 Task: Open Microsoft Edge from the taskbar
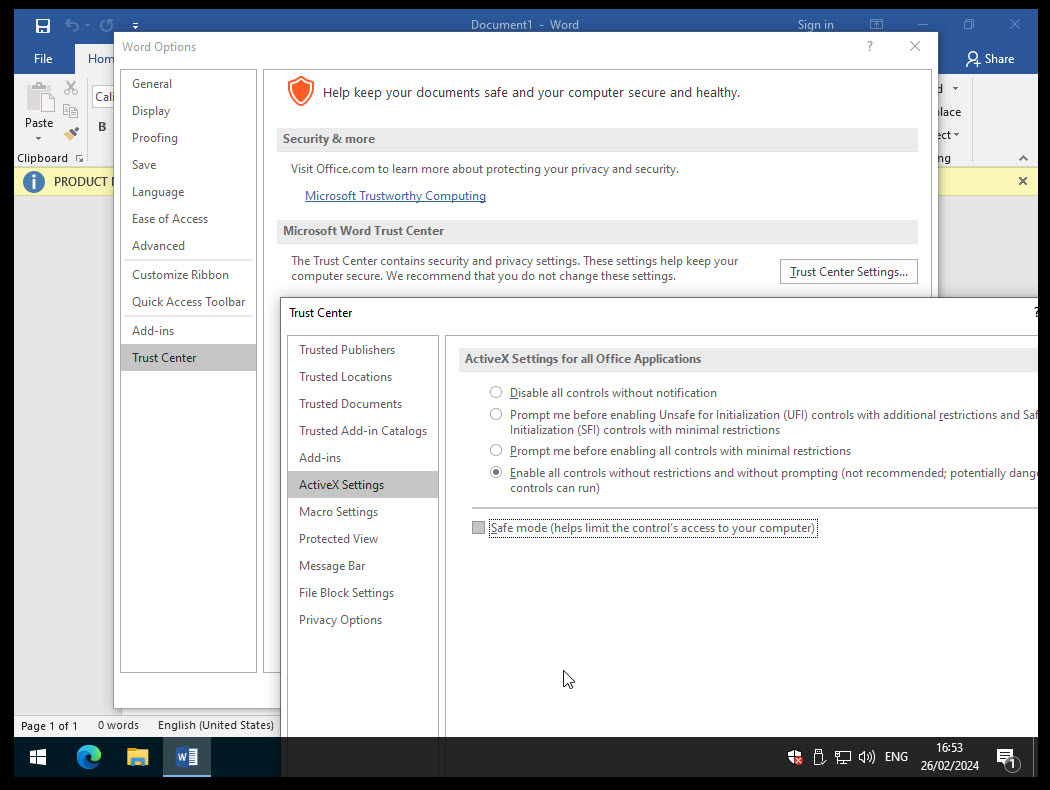coord(89,757)
